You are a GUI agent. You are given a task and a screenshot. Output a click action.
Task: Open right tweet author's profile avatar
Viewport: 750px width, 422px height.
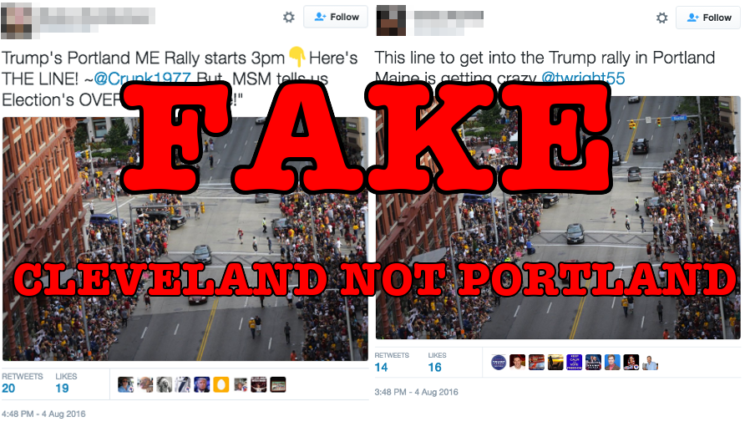pyautogui.click(x=391, y=20)
